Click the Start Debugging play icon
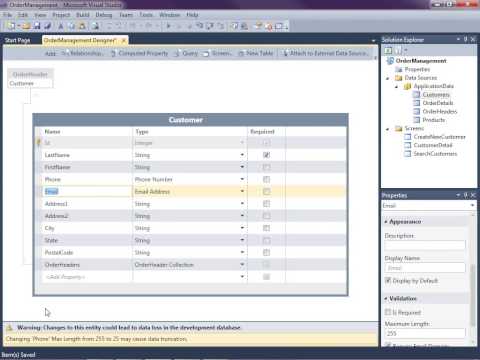480x360 pixels. pyautogui.click(x=168, y=26)
